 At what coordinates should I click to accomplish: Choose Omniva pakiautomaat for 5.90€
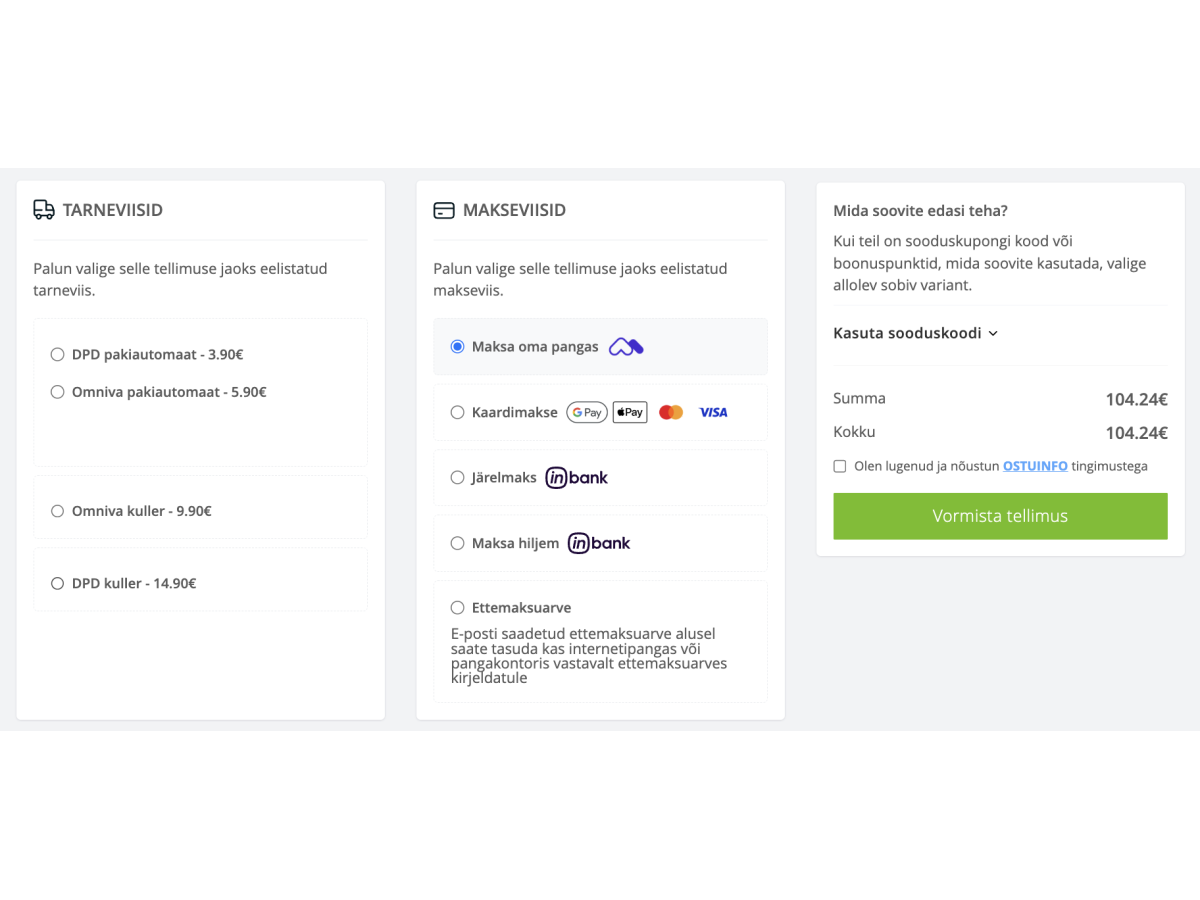coord(58,392)
